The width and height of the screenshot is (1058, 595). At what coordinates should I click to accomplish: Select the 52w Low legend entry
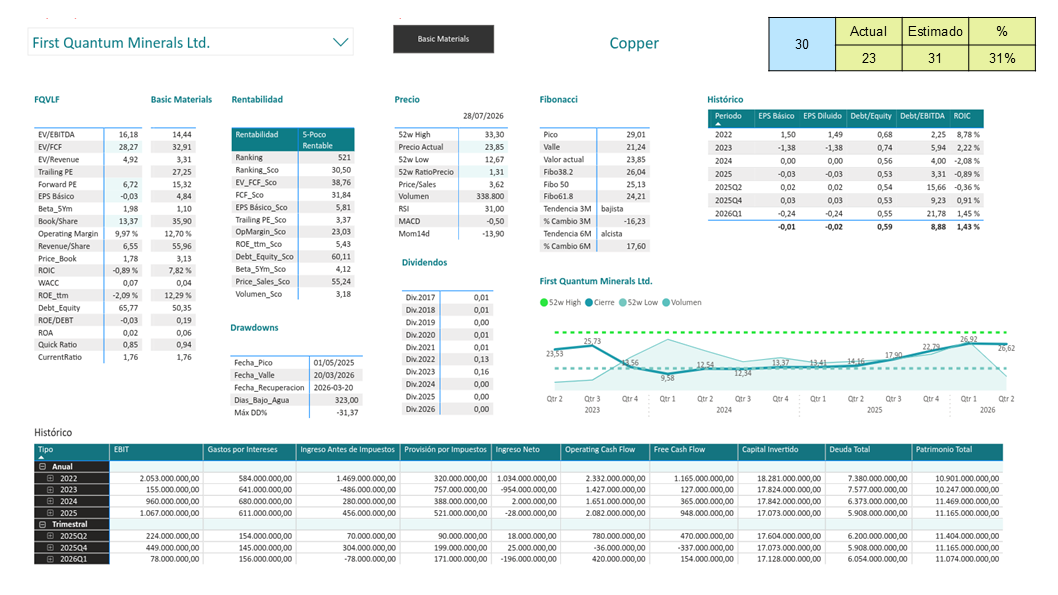(638, 302)
